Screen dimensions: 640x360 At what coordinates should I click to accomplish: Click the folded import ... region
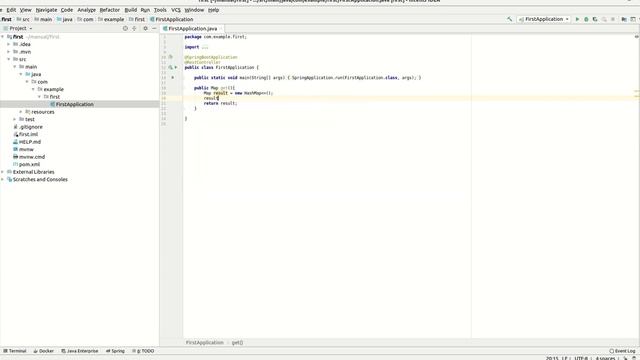(204, 47)
